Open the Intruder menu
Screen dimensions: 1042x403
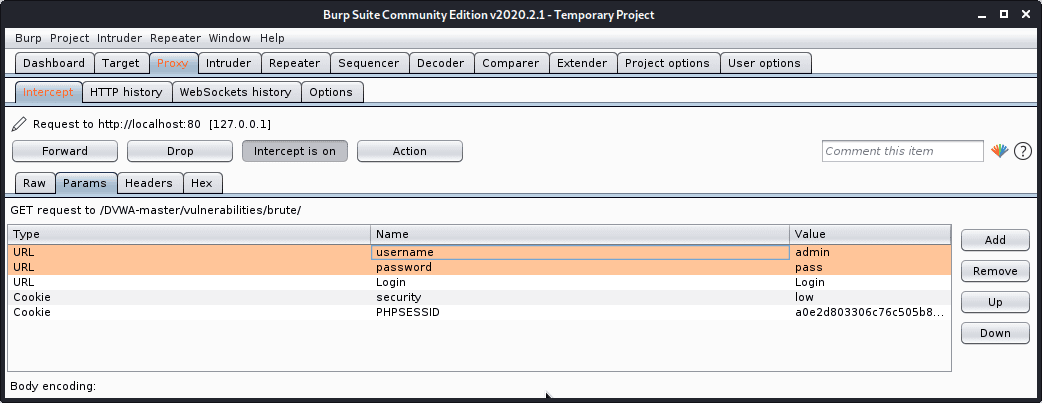(x=119, y=38)
